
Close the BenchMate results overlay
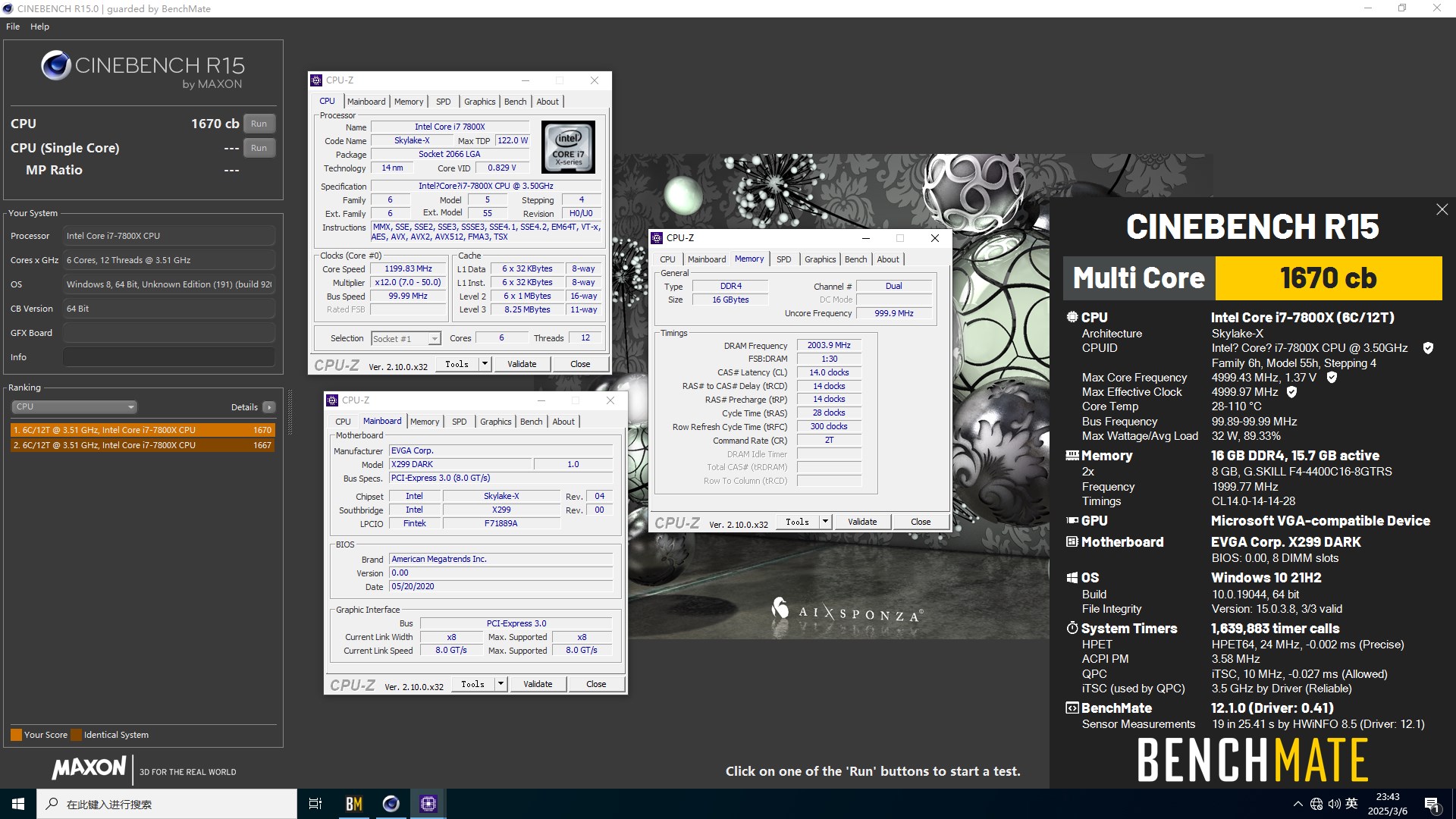1442,209
